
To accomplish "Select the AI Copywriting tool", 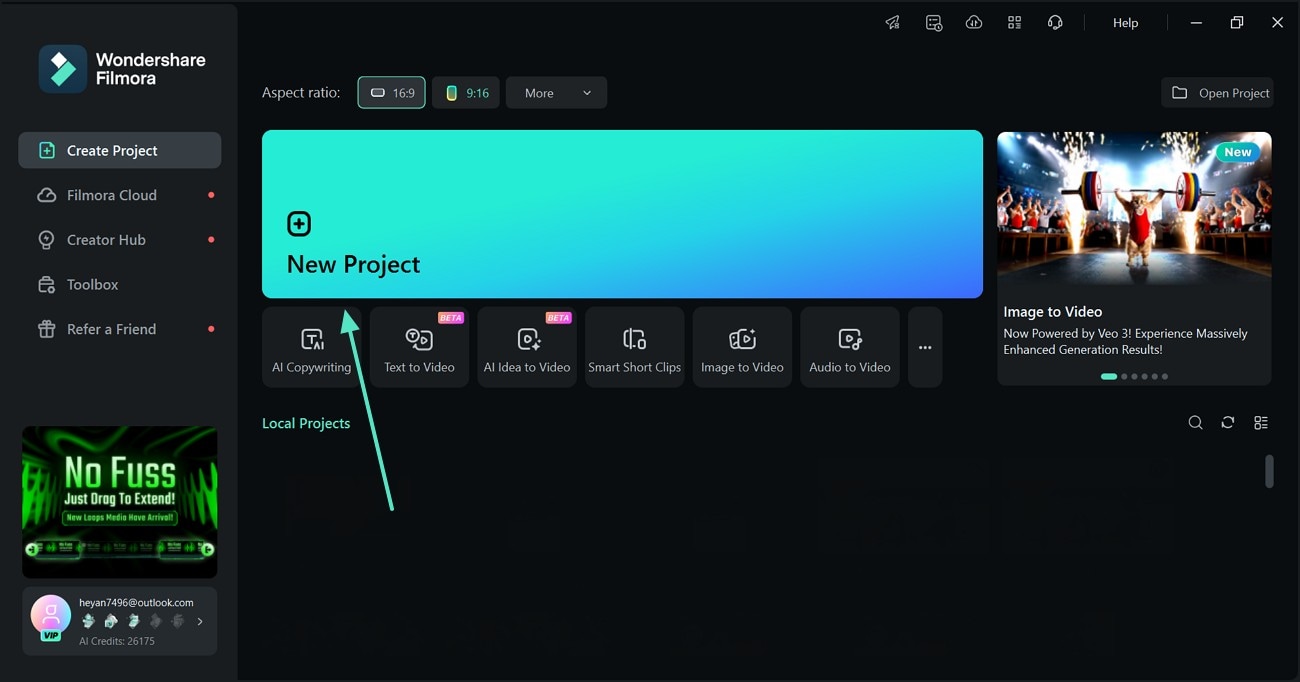I will click(311, 345).
